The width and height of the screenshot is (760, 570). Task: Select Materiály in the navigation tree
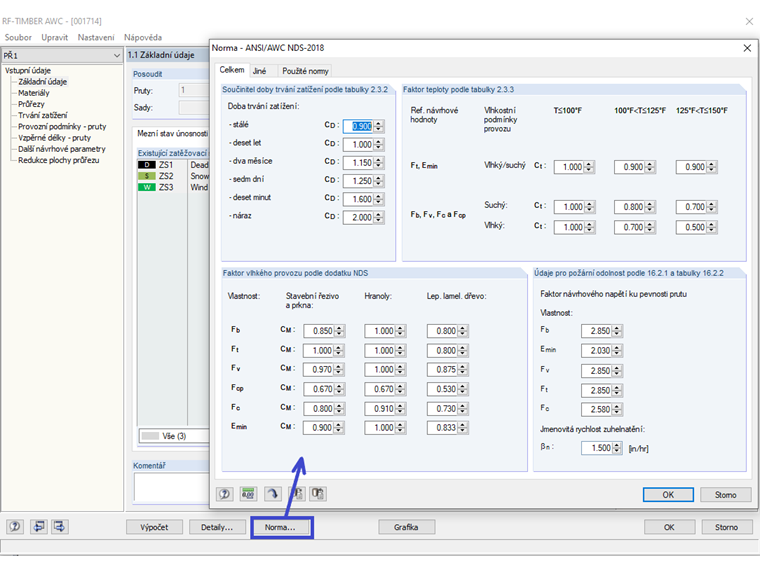(33, 93)
